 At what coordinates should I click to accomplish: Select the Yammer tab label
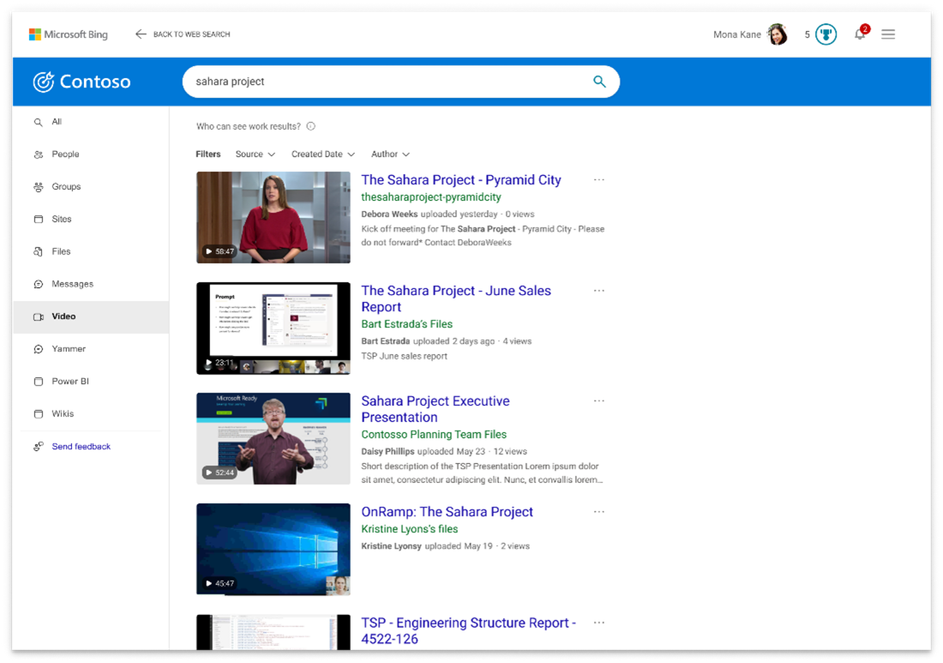69,349
